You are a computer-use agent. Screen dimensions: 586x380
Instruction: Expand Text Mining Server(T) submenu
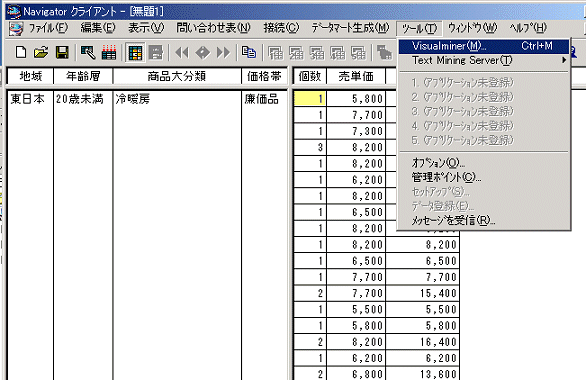coord(484,61)
